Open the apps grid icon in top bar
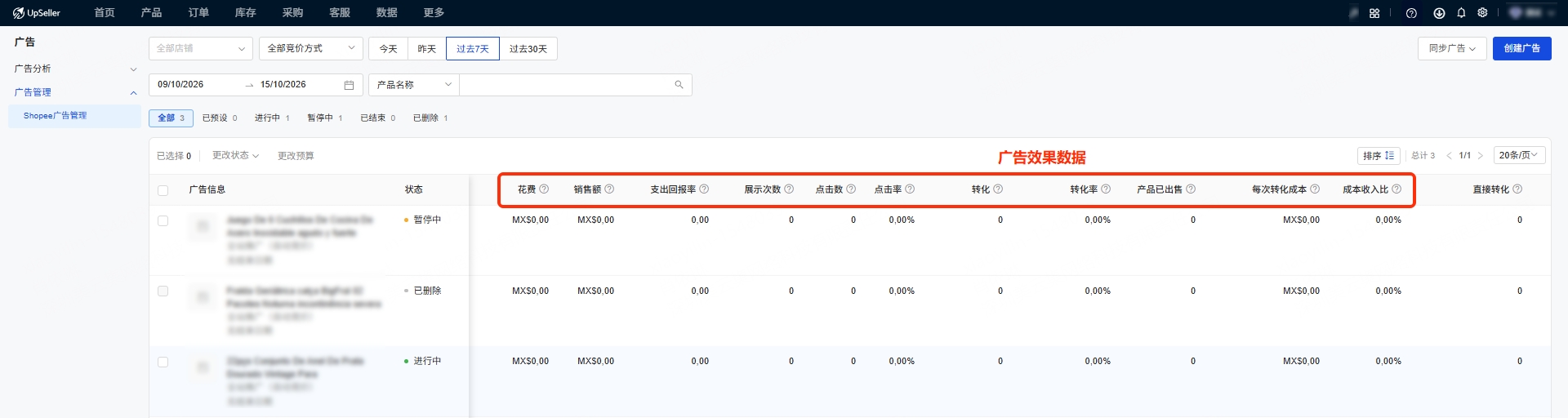The width and height of the screenshot is (1568, 418). point(1374,13)
